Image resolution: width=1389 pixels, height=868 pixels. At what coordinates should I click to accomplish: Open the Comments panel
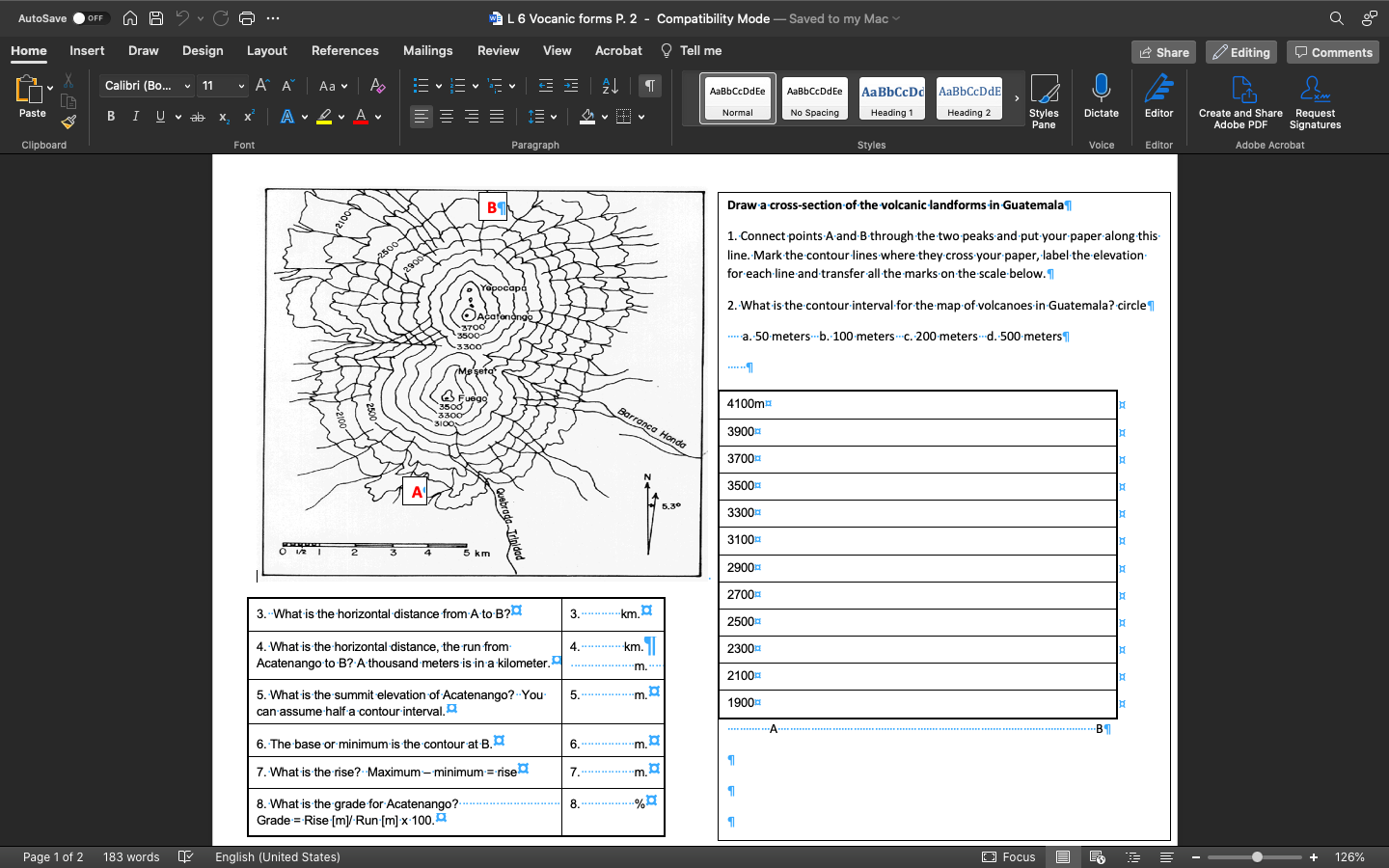1333,52
